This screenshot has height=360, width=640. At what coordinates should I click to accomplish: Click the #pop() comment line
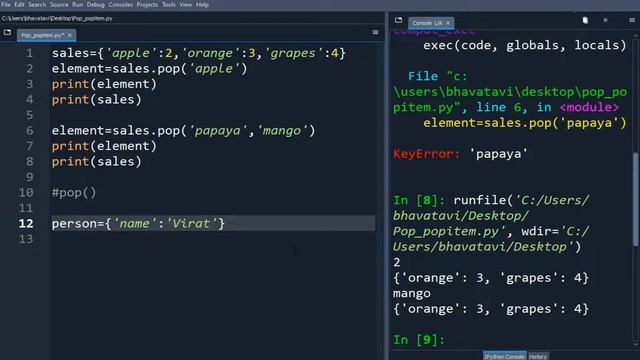pos(74,193)
